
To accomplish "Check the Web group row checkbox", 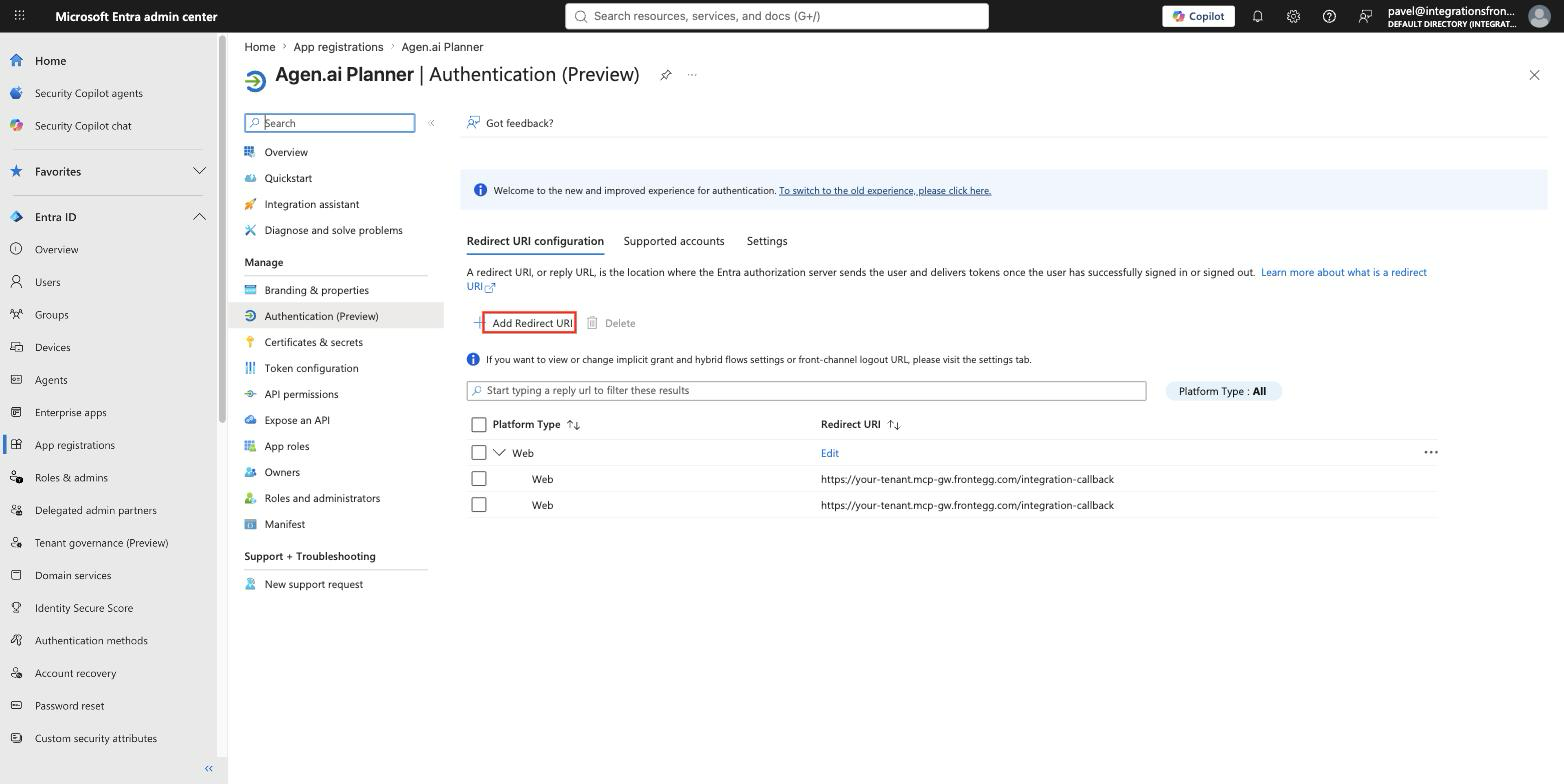I will click(x=479, y=453).
